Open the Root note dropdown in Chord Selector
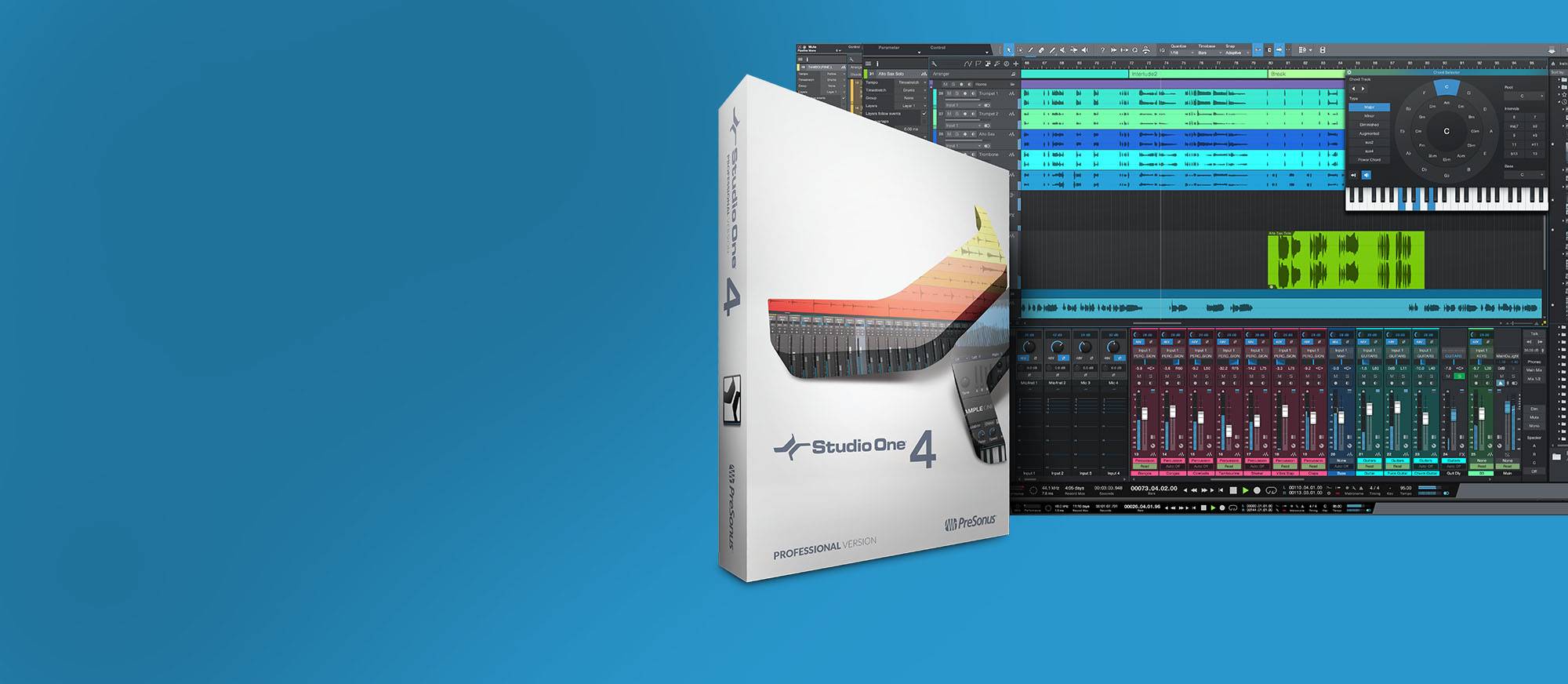1568x684 pixels. (1524, 96)
